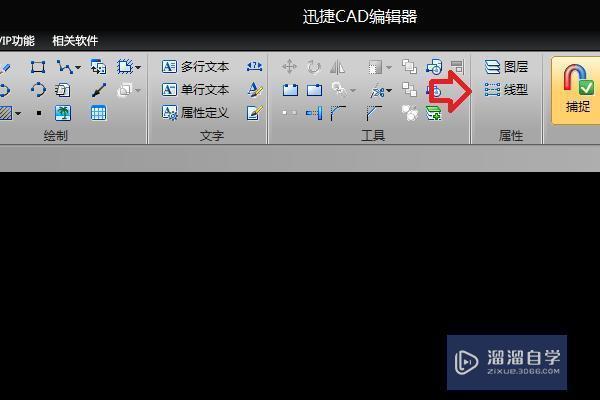Toggle the 捕捉 snap button
600x400 pixels.
click(577, 90)
